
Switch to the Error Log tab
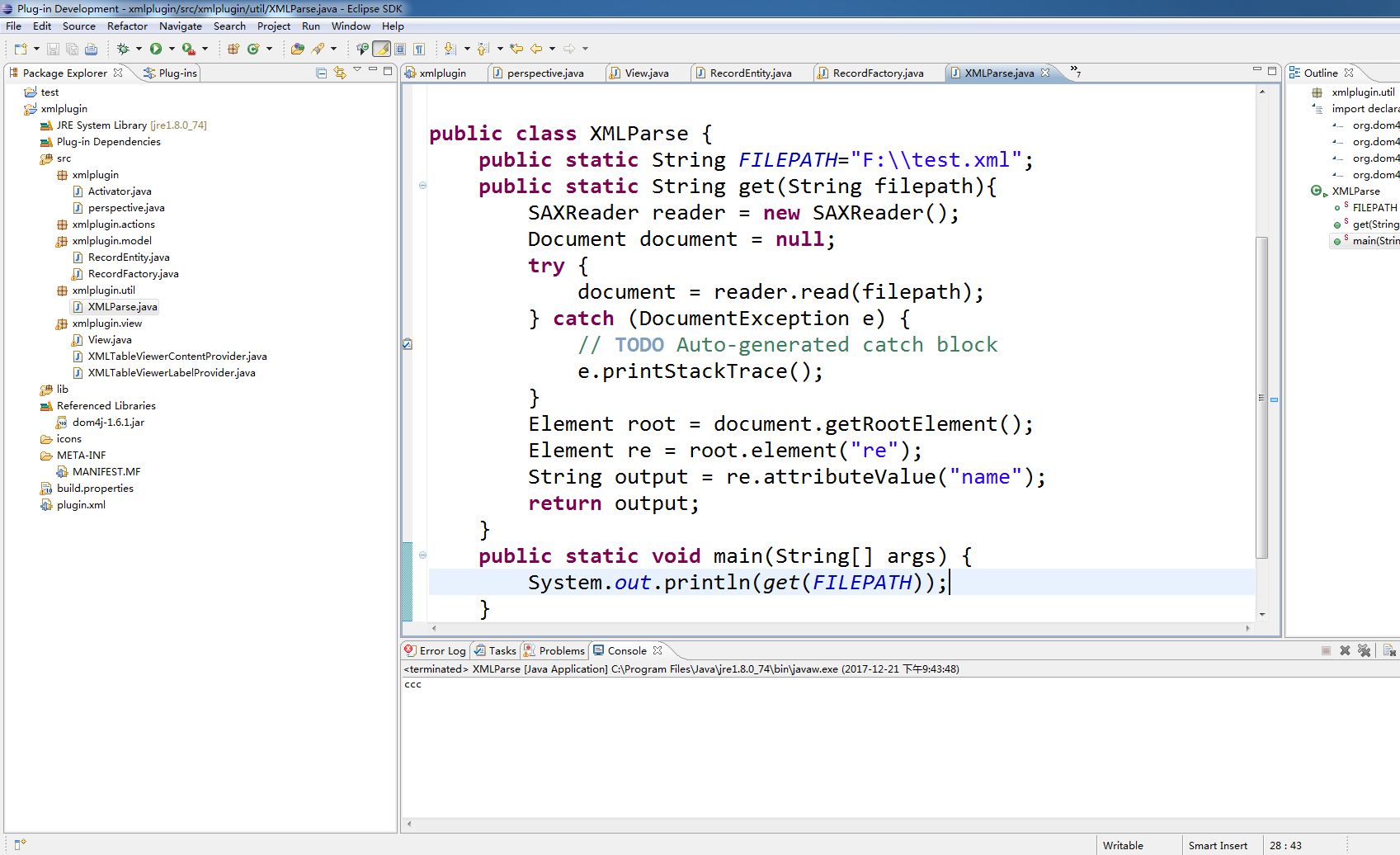(436, 650)
